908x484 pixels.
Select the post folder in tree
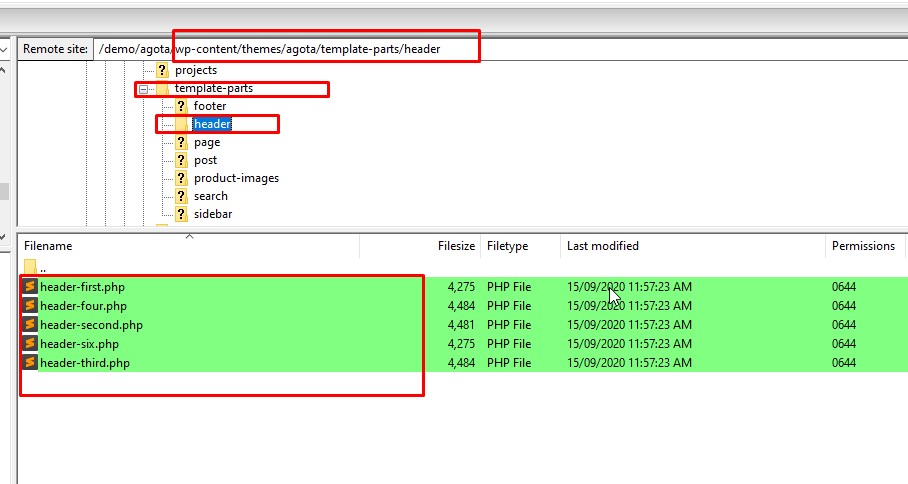205,160
